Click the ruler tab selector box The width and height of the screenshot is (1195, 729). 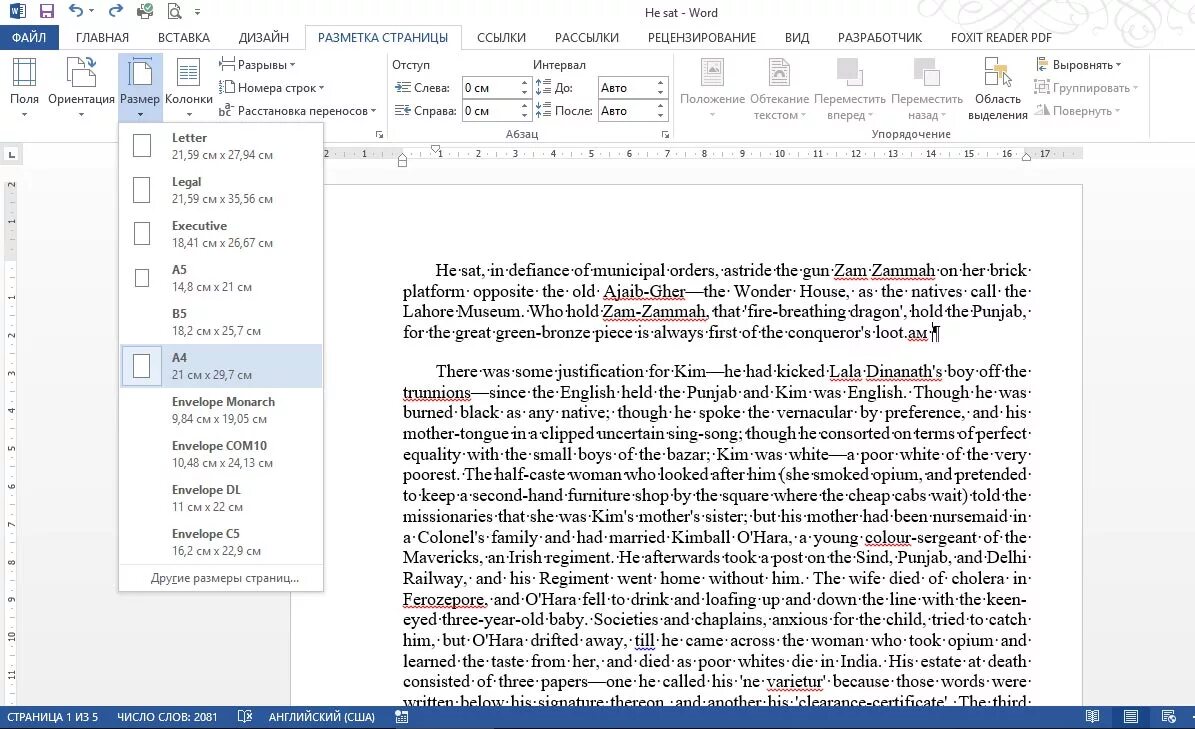(11, 155)
